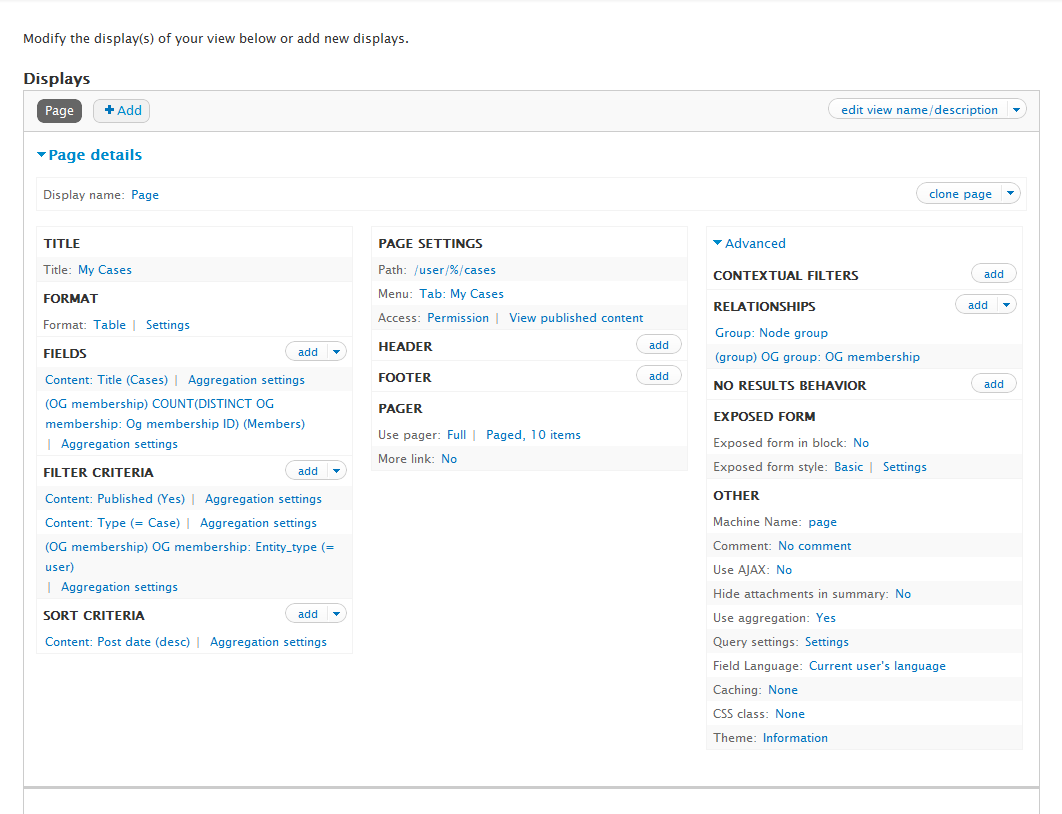1062x814 pixels.
Task: Change Exposed form in block setting
Action: tap(861, 443)
